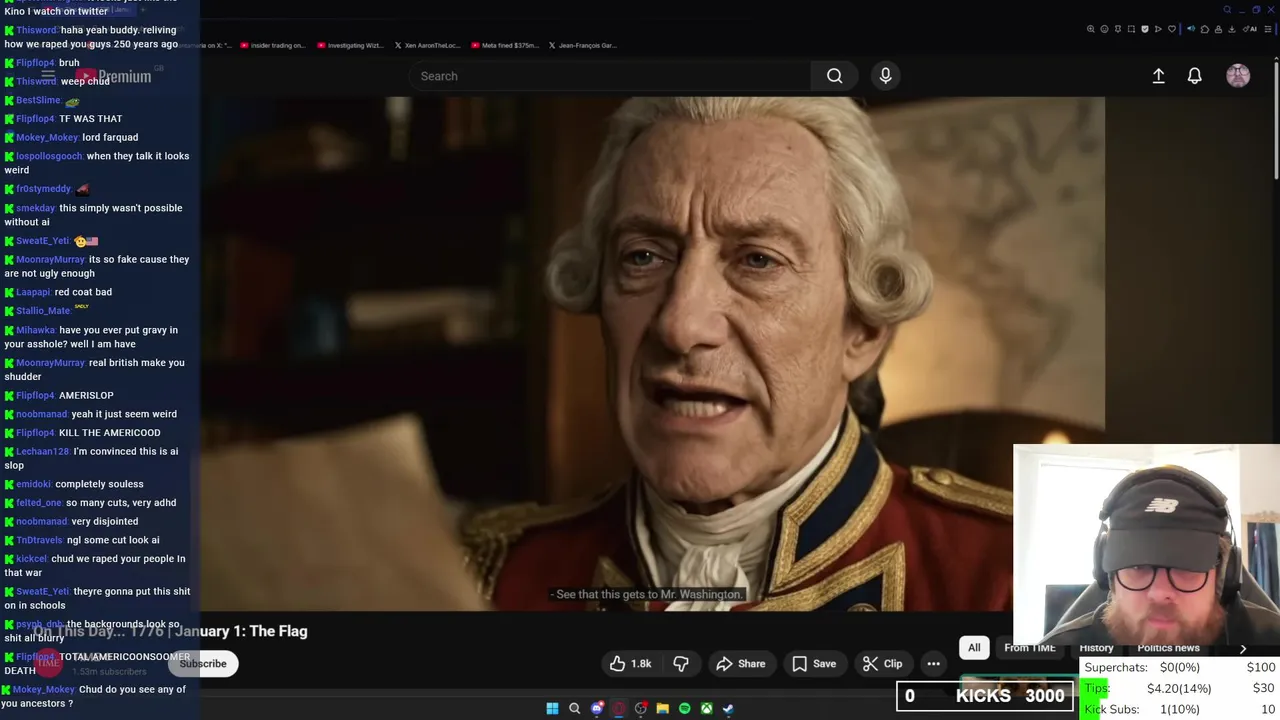Screen dimensions: 1280x720
Task: Select the All filter chip
Action: coord(974,648)
